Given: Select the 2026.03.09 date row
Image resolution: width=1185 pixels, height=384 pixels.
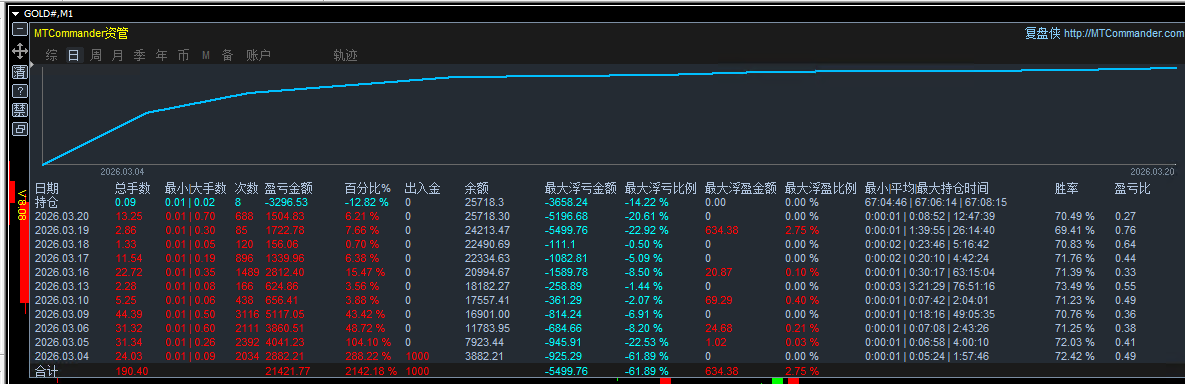Looking at the screenshot, I should click(63, 314).
